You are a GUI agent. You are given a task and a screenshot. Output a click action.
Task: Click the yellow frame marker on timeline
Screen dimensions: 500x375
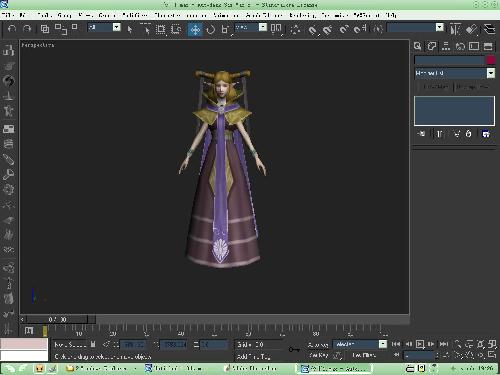click(x=45, y=331)
